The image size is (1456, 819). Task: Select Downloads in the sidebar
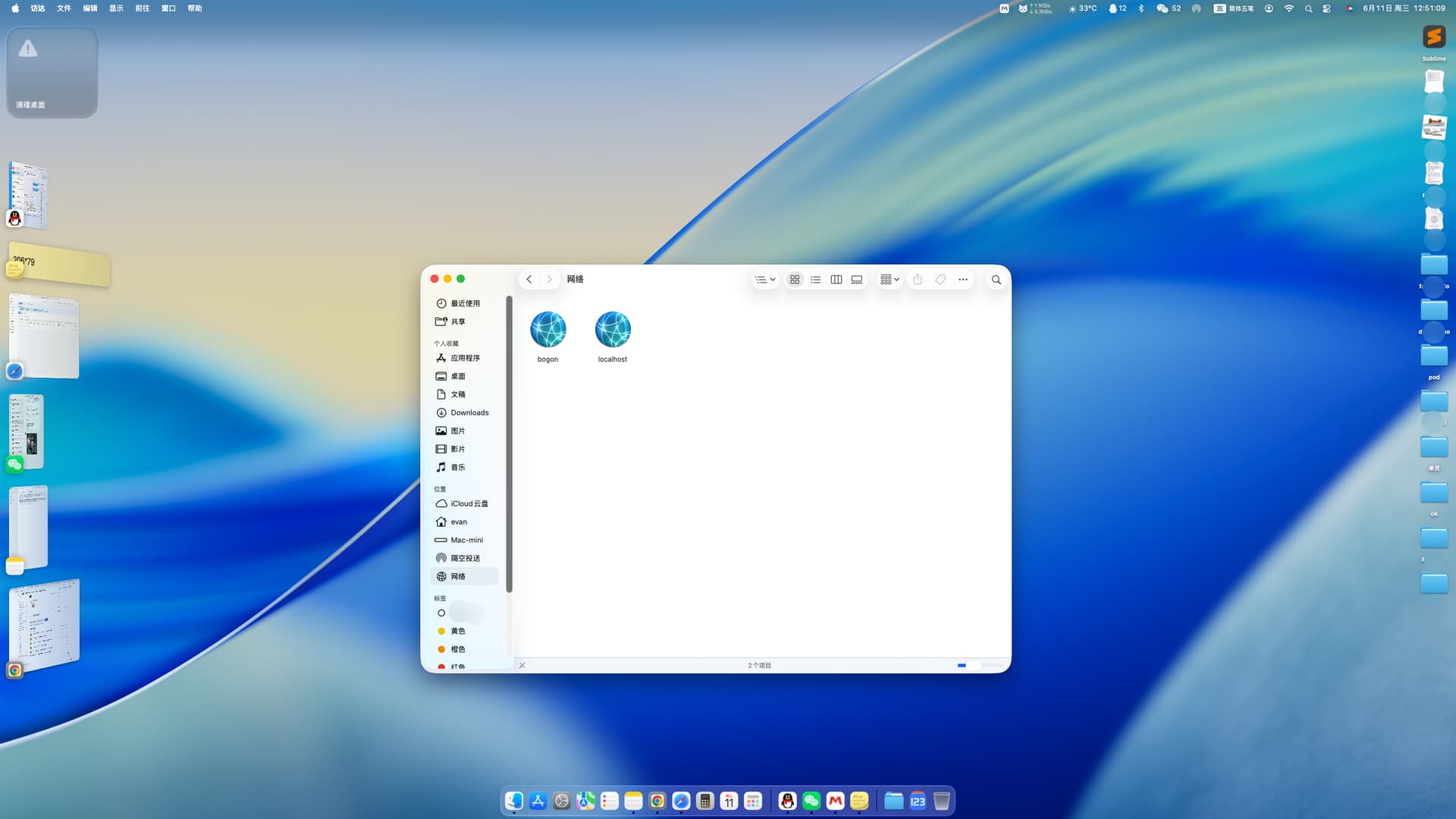pyautogui.click(x=469, y=413)
